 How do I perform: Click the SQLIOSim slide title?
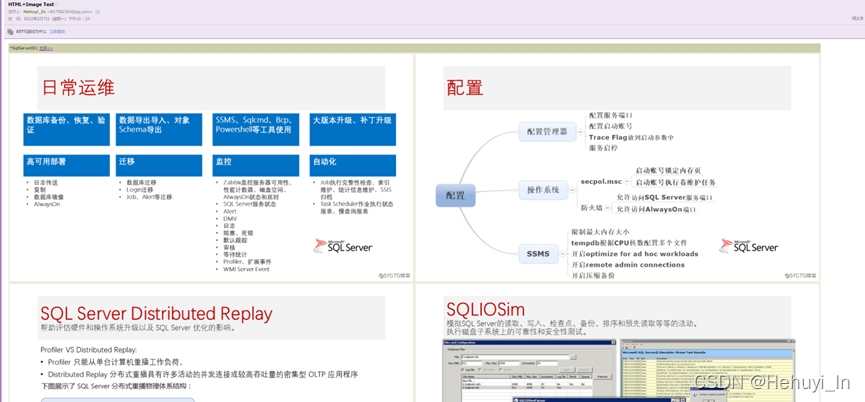coord(486,308)
